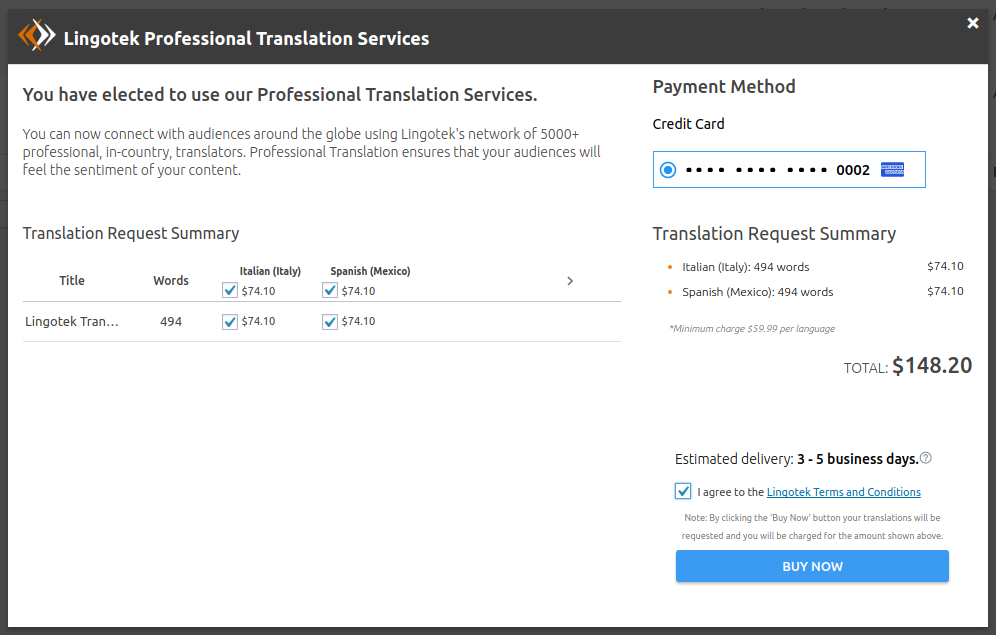Viewport: 996px width, 635px height.
Task: Show more languages with the right chevron
Action: point(570,281)
